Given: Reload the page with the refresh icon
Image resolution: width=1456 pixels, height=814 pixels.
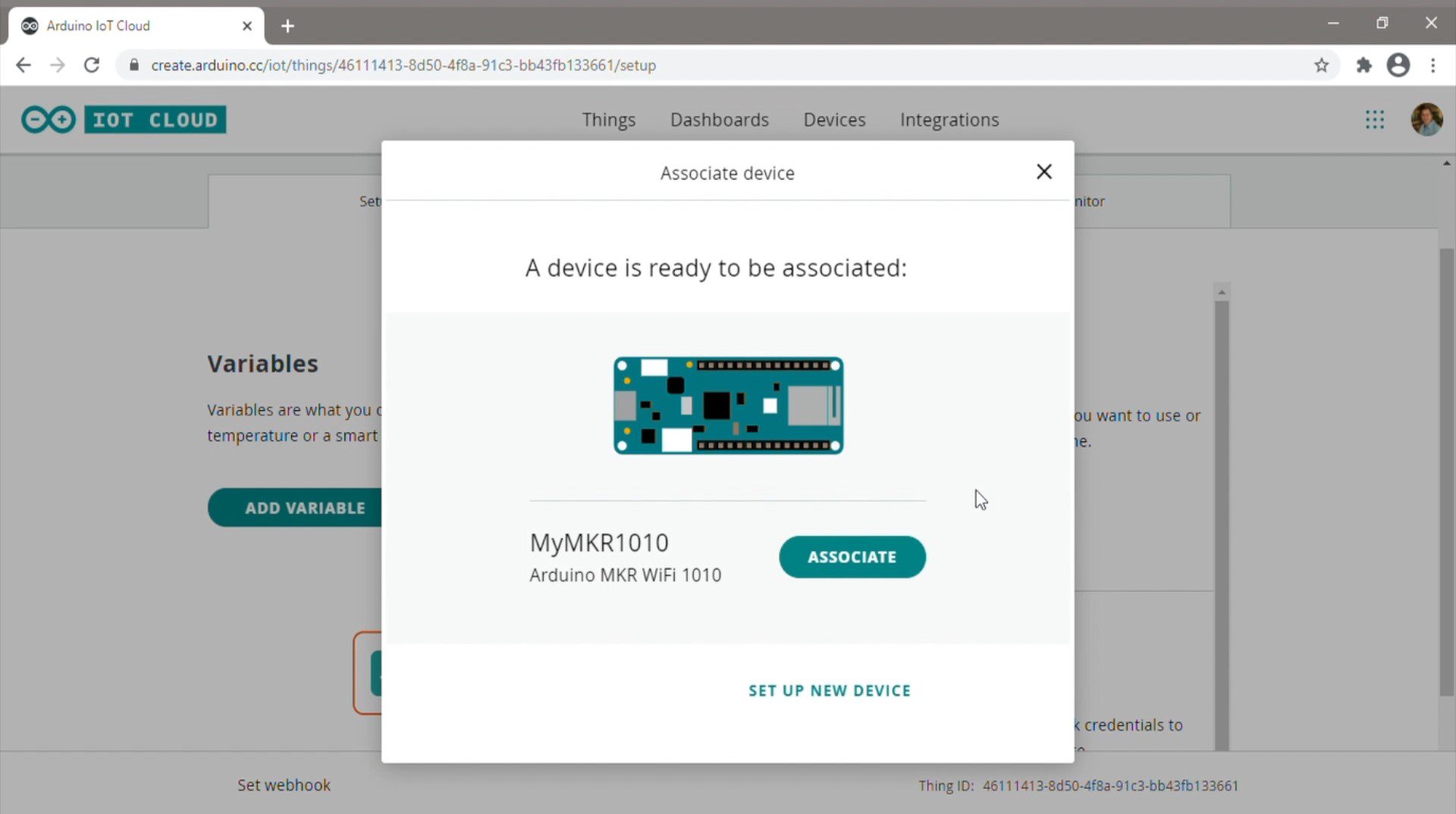Looking at the screenshot, I should [x=92, y=65].
